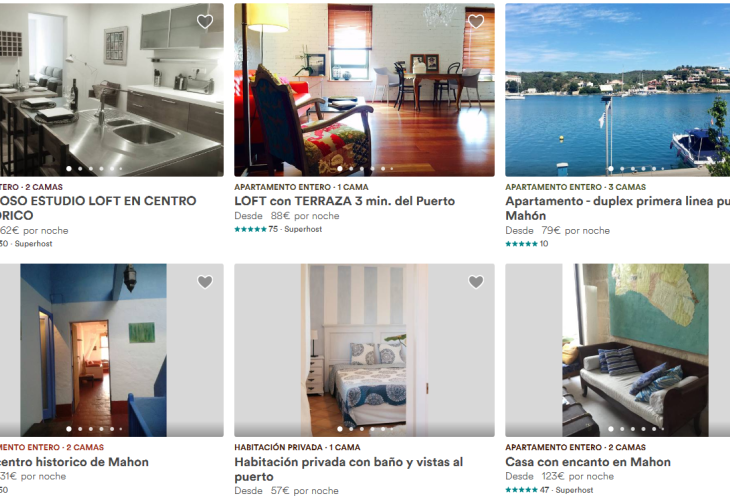The height and width of the screenshot is (500, 730).
Task: Click the sofa and map wall photo thumbnail
Action: [x=618, y=350]
